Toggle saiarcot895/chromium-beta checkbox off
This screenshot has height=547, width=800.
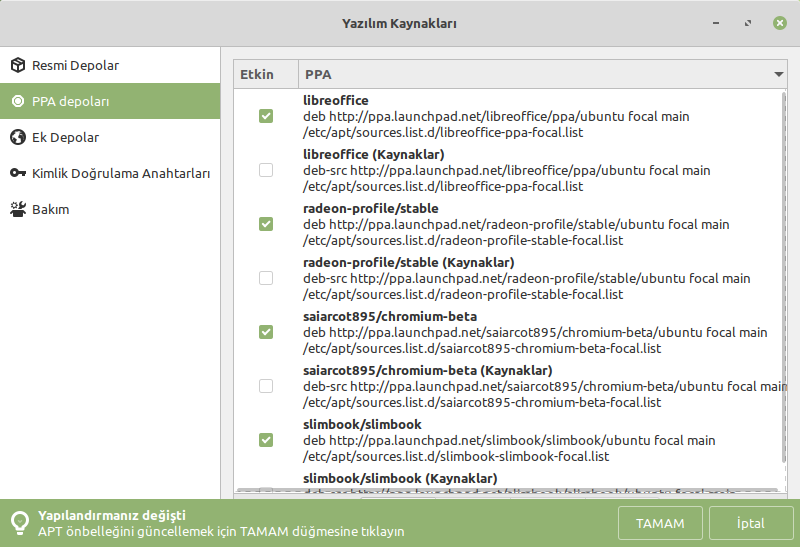pos(266,332)
